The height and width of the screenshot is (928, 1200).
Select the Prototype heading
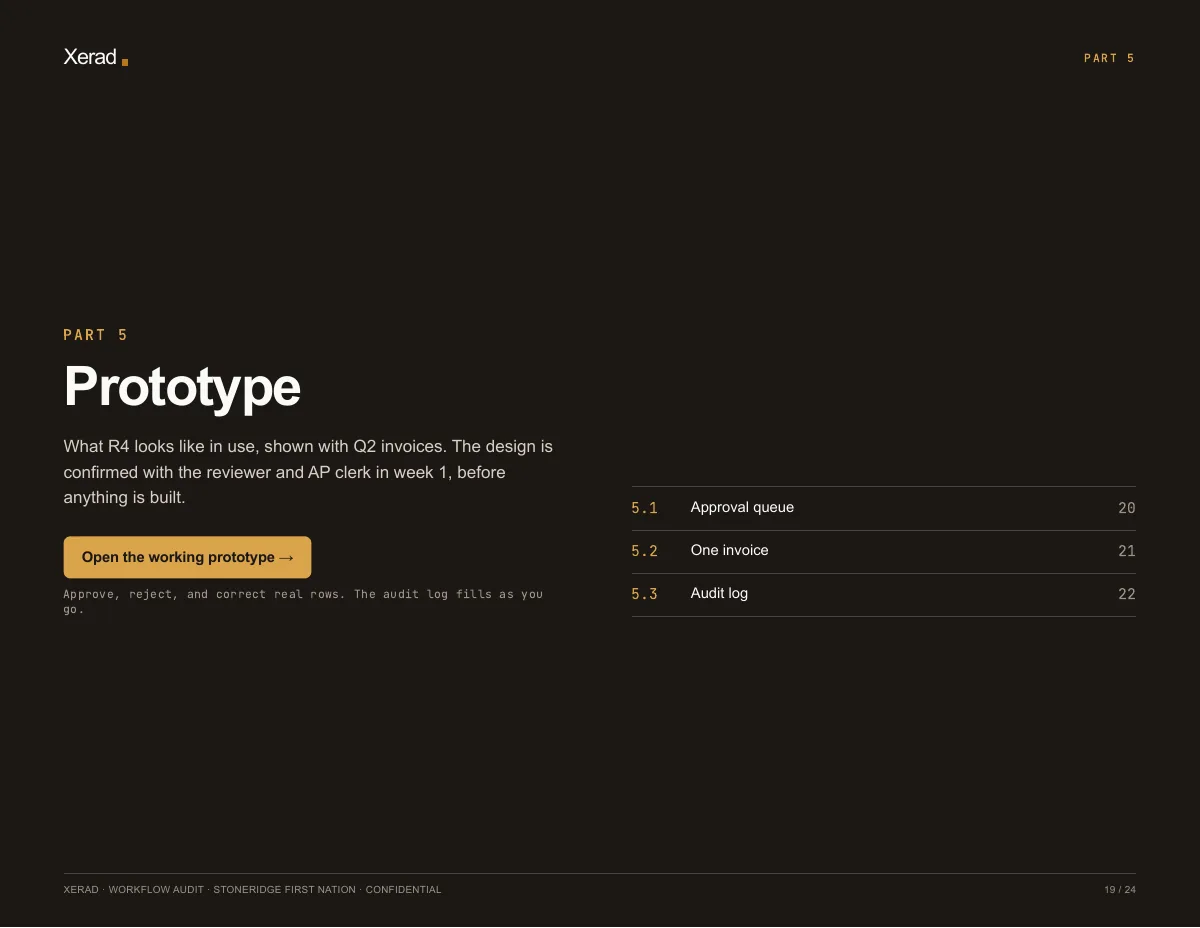182,386
